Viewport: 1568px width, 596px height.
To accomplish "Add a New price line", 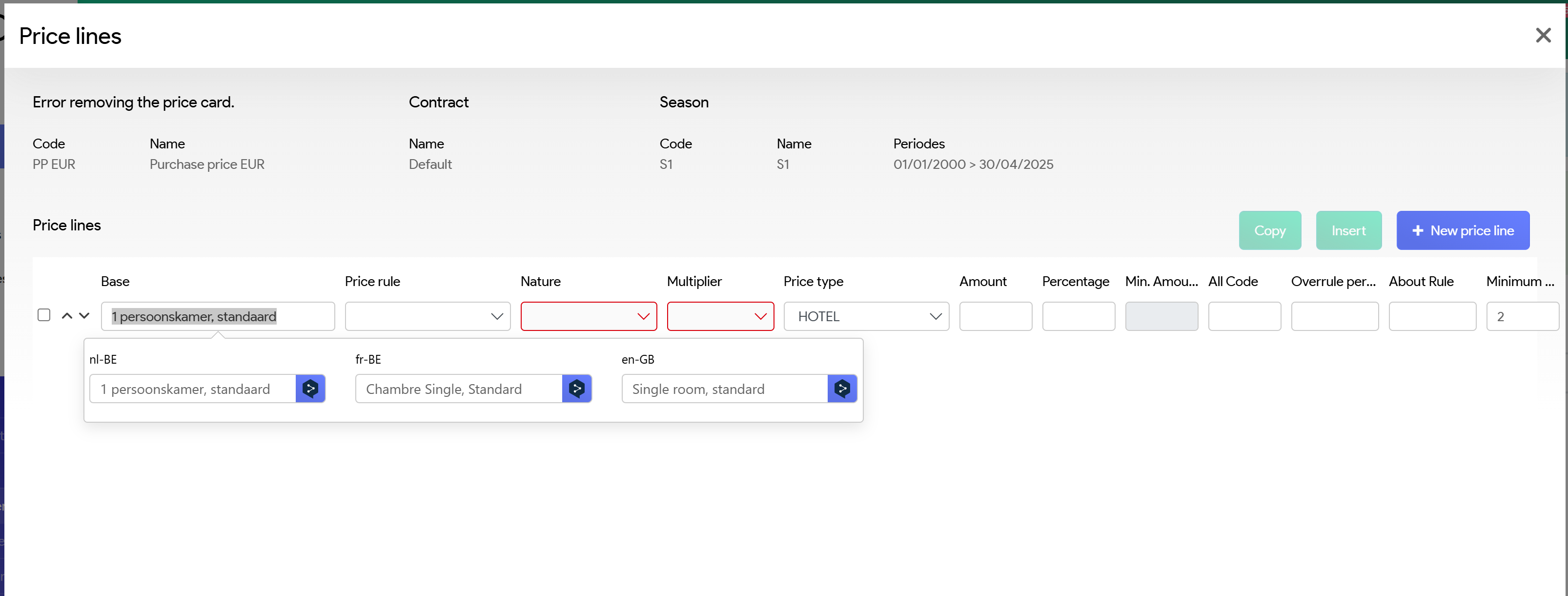I will [x=1462, y=231].
